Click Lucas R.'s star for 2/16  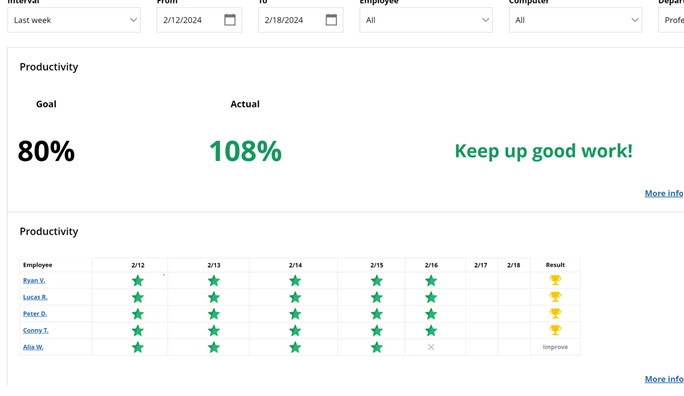click(x=431, y=297)
